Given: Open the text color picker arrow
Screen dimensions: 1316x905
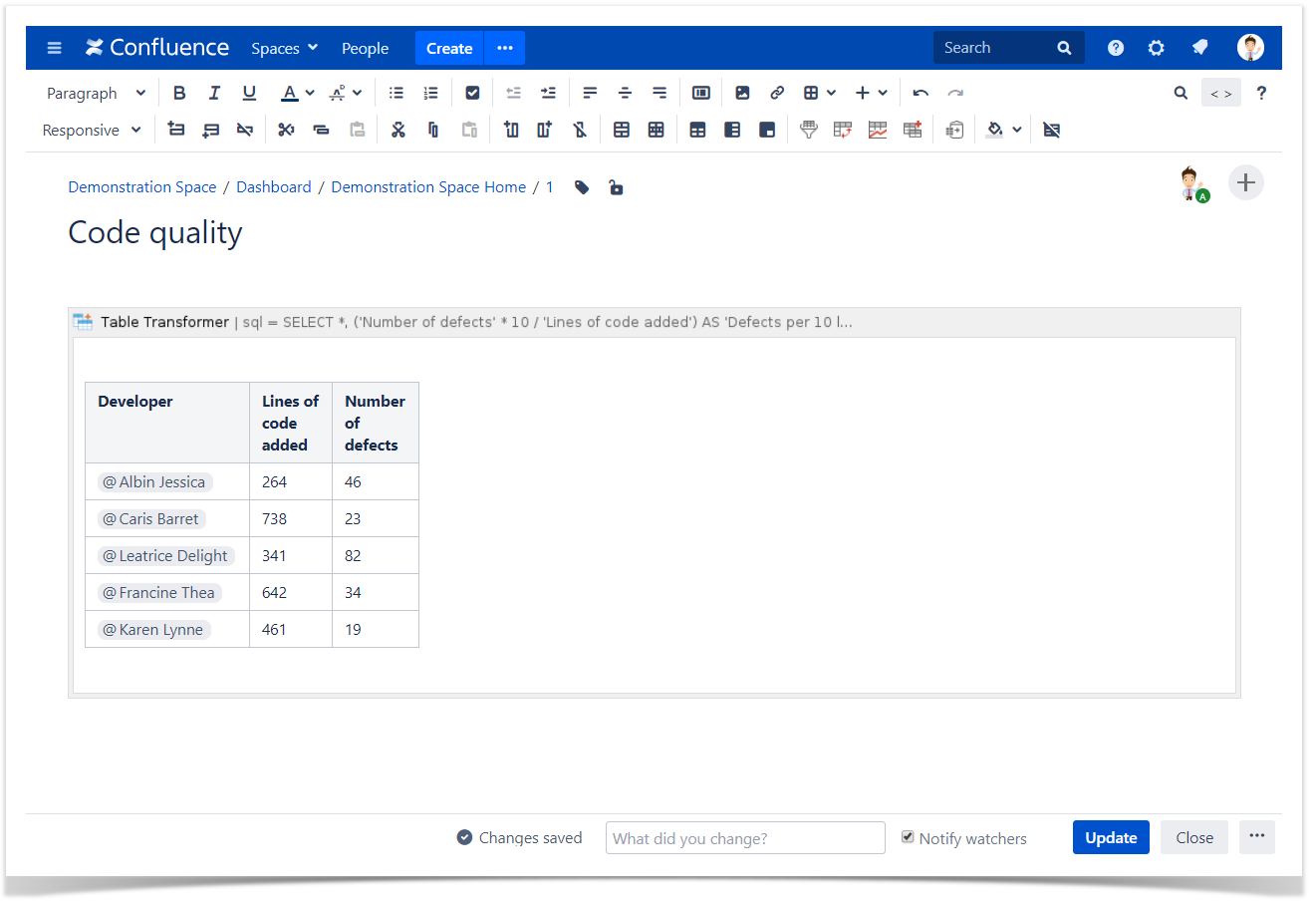Looking at the screenshot, I should [310, 93].
